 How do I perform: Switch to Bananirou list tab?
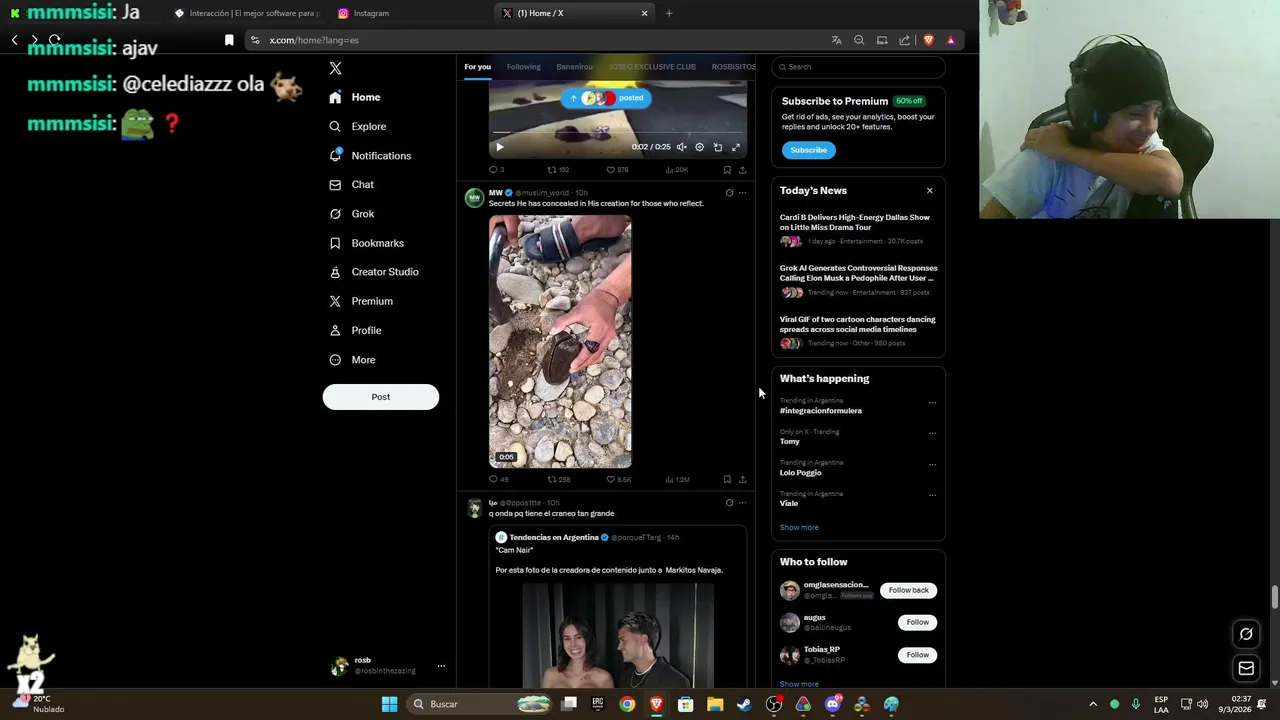click(x=574, y=67)
